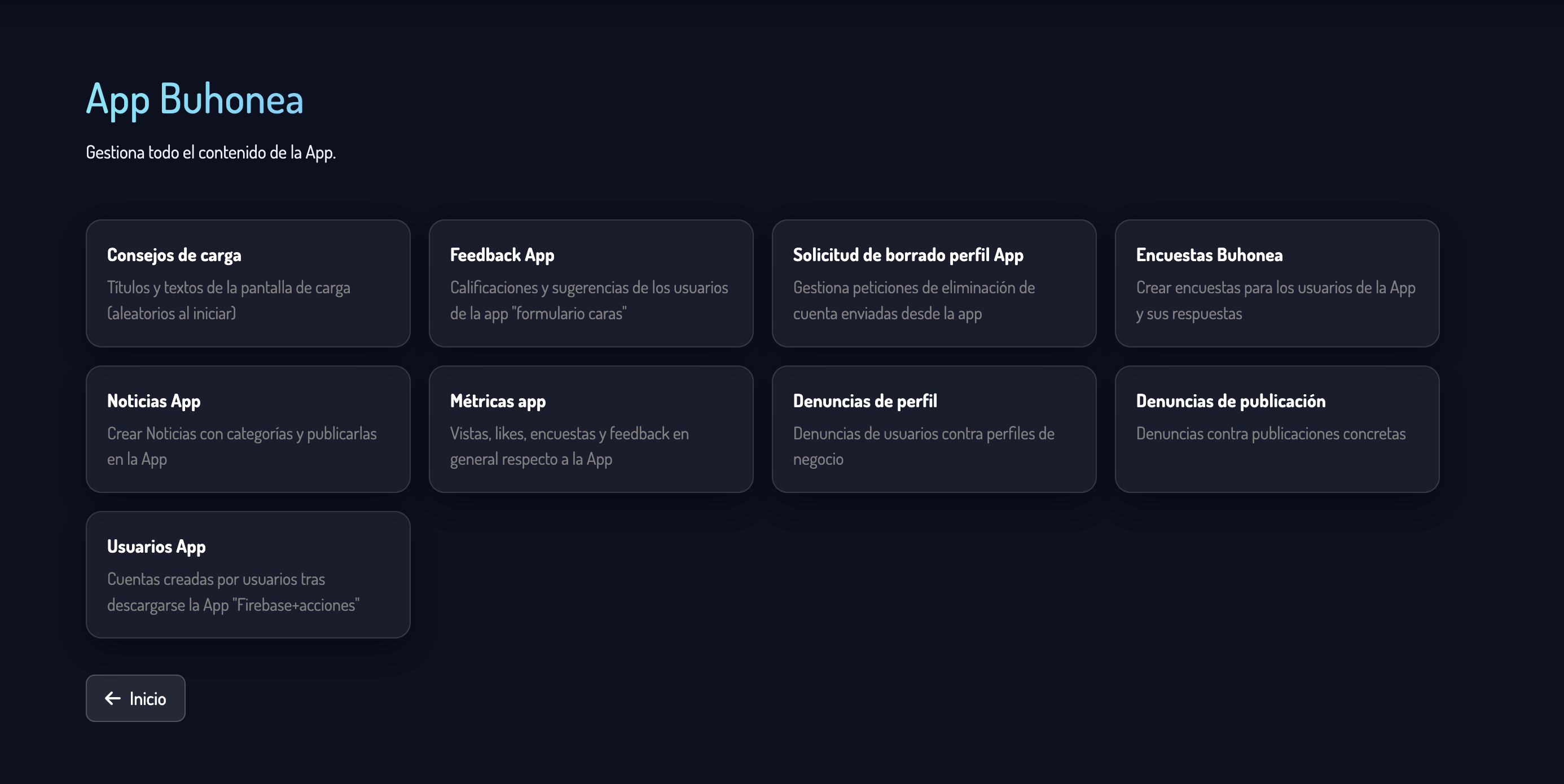Click the Inicio back button
Screen dimensions: 1564x784
(x=135, y=698)
